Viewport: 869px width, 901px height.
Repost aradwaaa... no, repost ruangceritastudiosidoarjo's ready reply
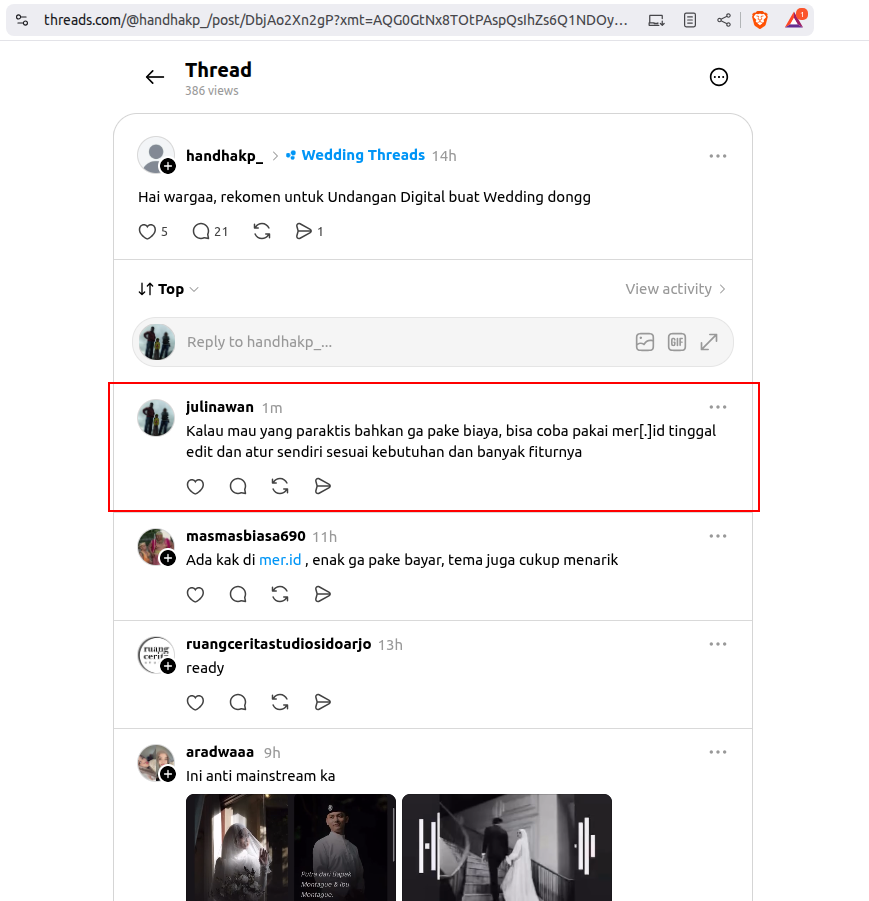280,702
